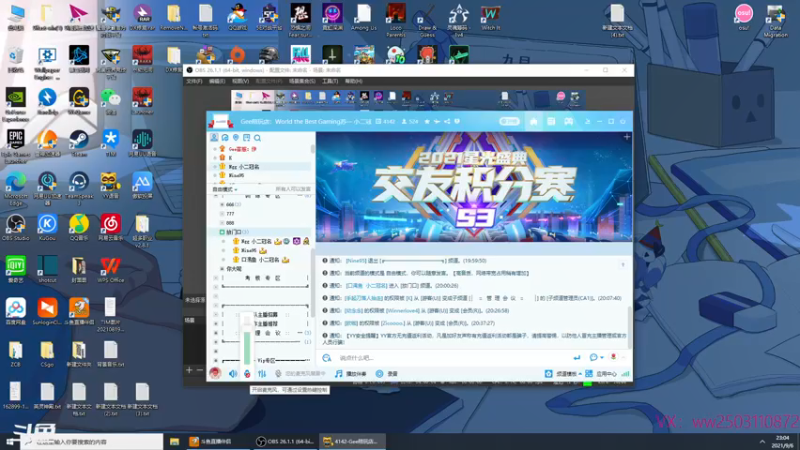Click the speaker volume icon in YY bottom bar
Screen dimensions: 800x450
pyautogui.click(x=233, y=373)
